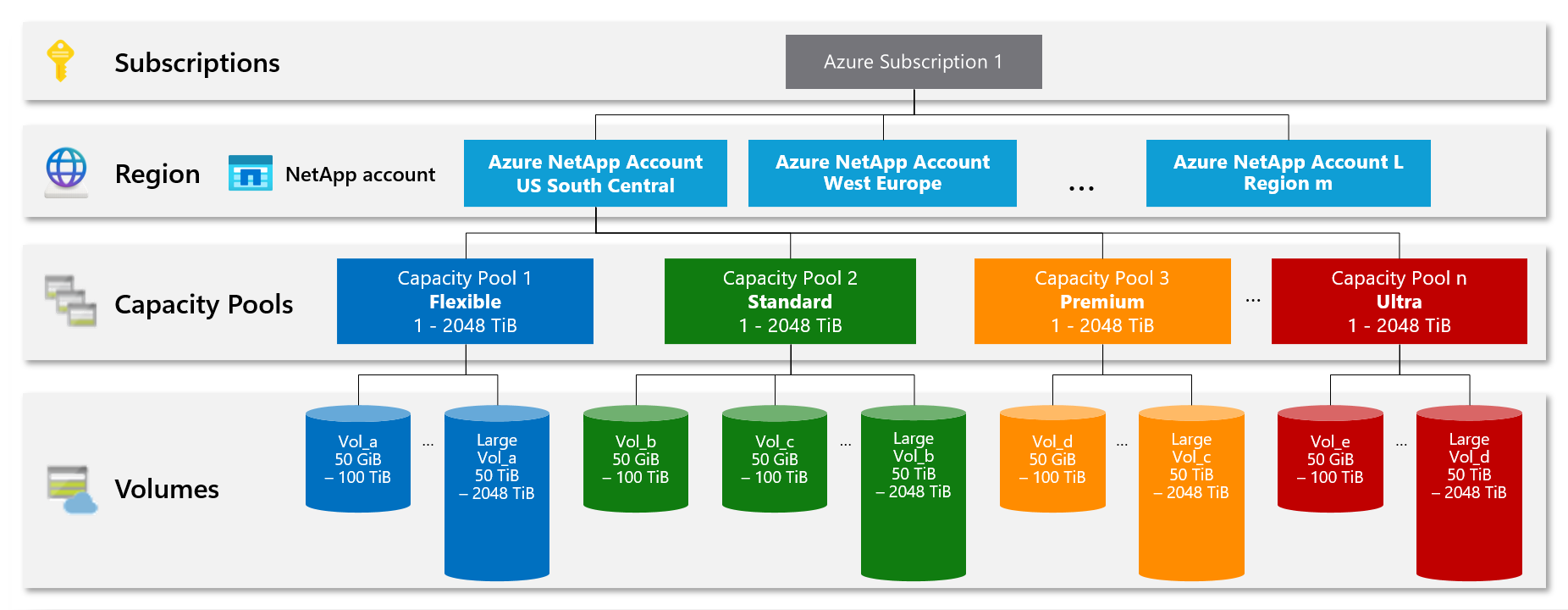Image resolution: width=1568 pixels, height=610 pixels.
Task: Select Azure NetApp Account West Europe box
Action: pos(882,174)
